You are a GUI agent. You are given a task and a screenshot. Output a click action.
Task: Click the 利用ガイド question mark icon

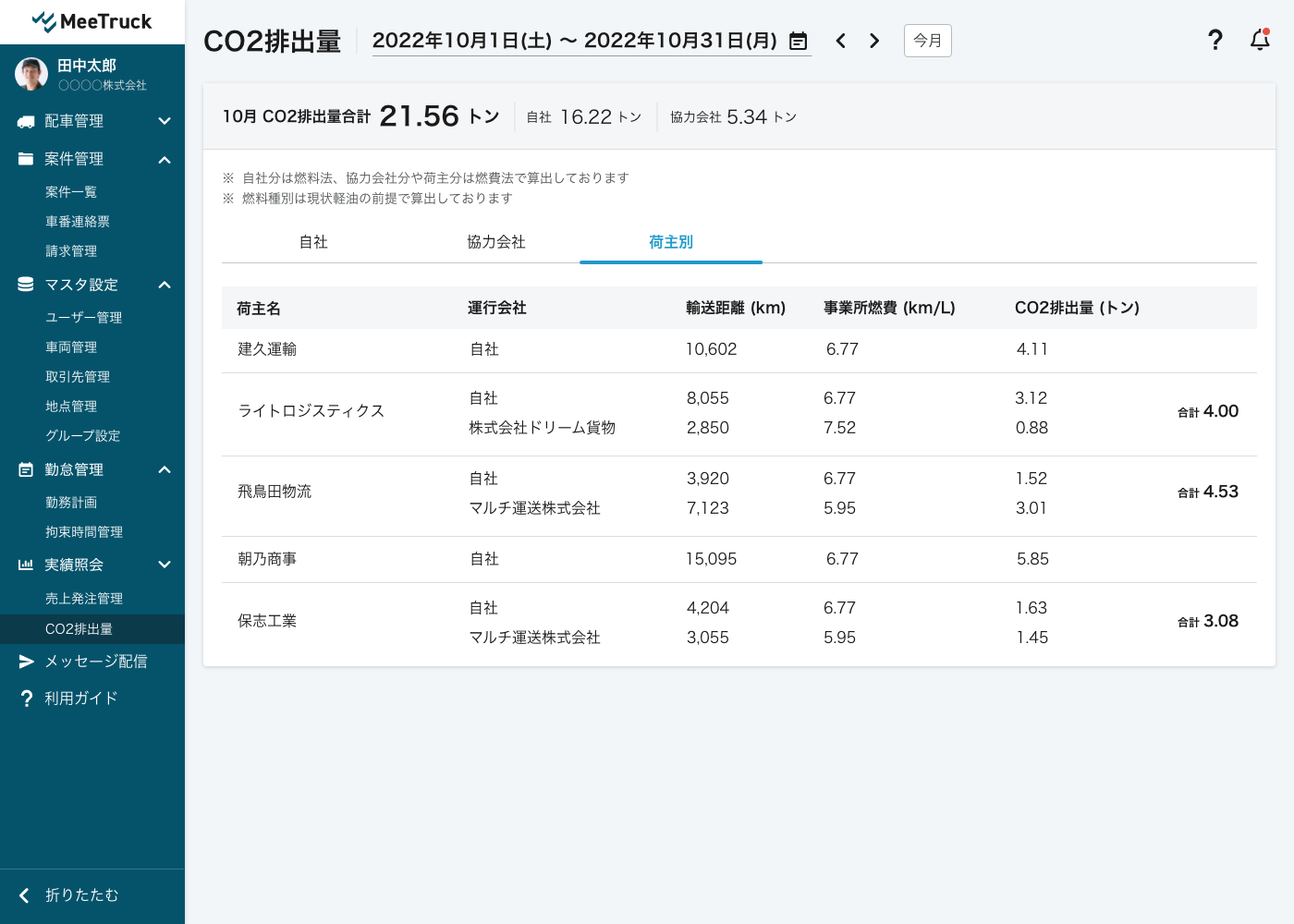tap(26, 699)
